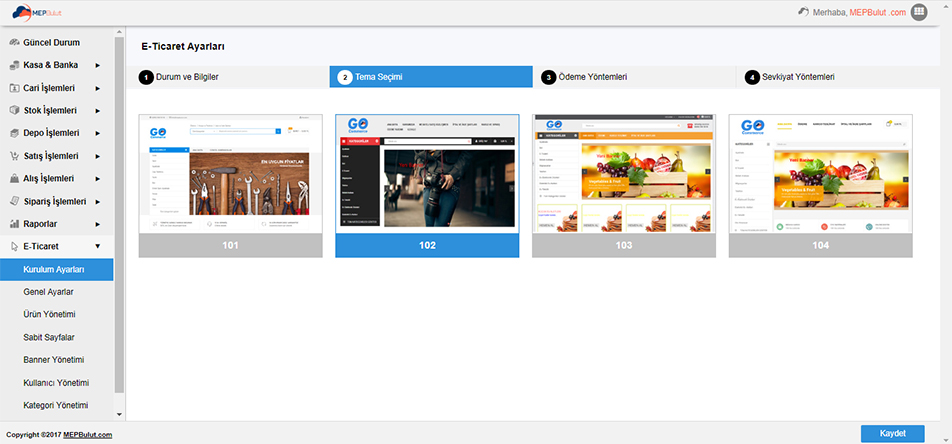Go to Ödeme Yöntemleri tab

click(x=634, y=77)
